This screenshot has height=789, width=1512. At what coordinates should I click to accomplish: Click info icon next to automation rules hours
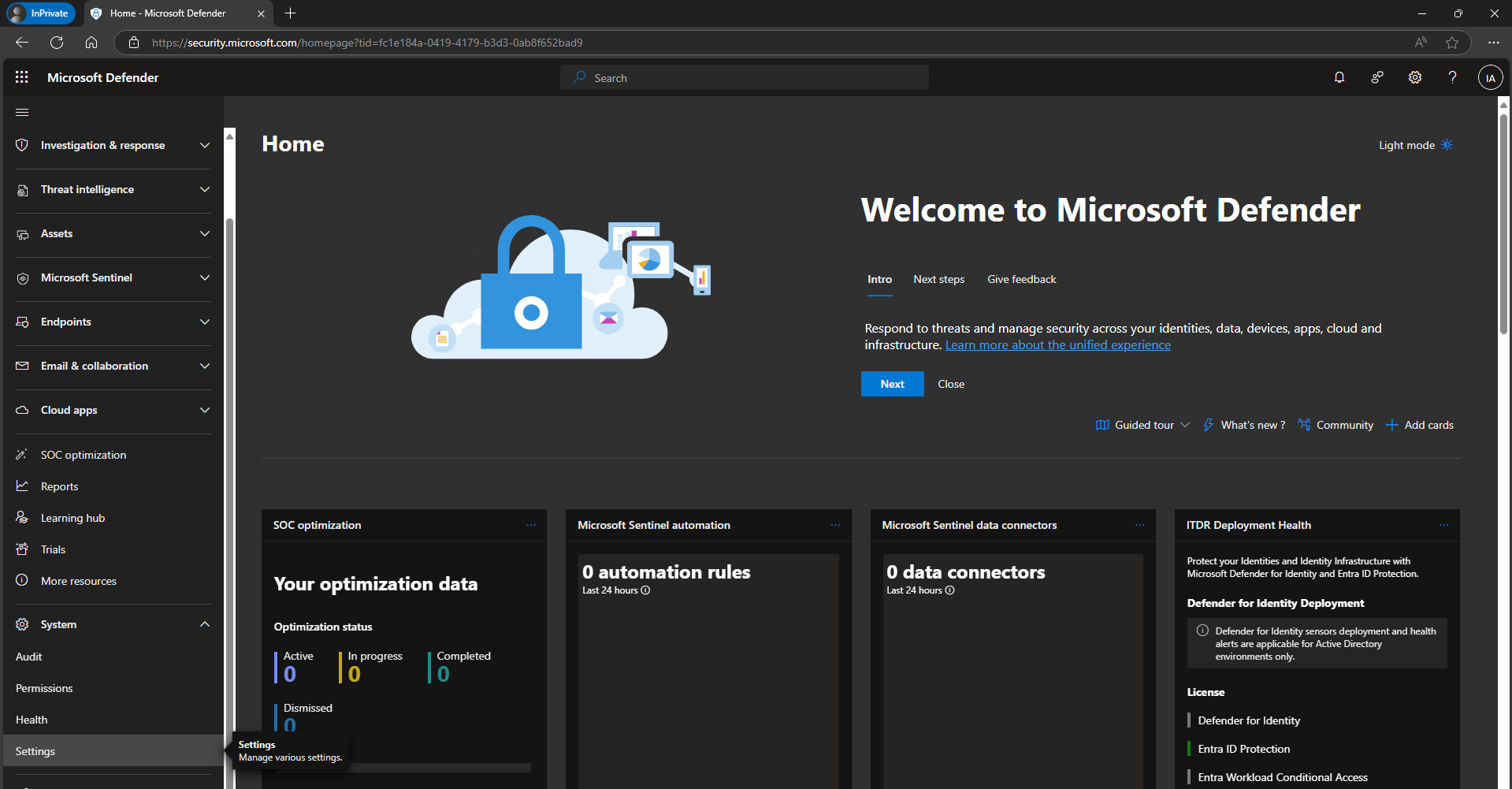pos(645,590)
